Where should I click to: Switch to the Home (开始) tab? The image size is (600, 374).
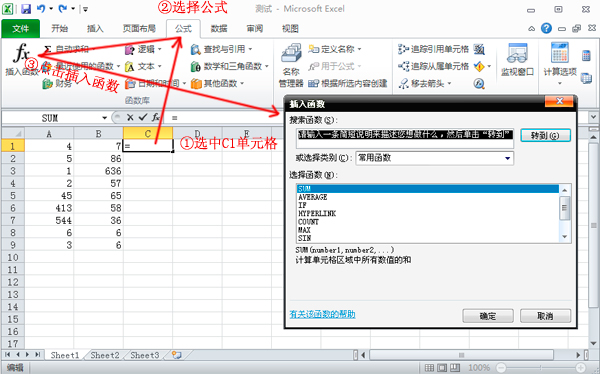pos(59,29)
